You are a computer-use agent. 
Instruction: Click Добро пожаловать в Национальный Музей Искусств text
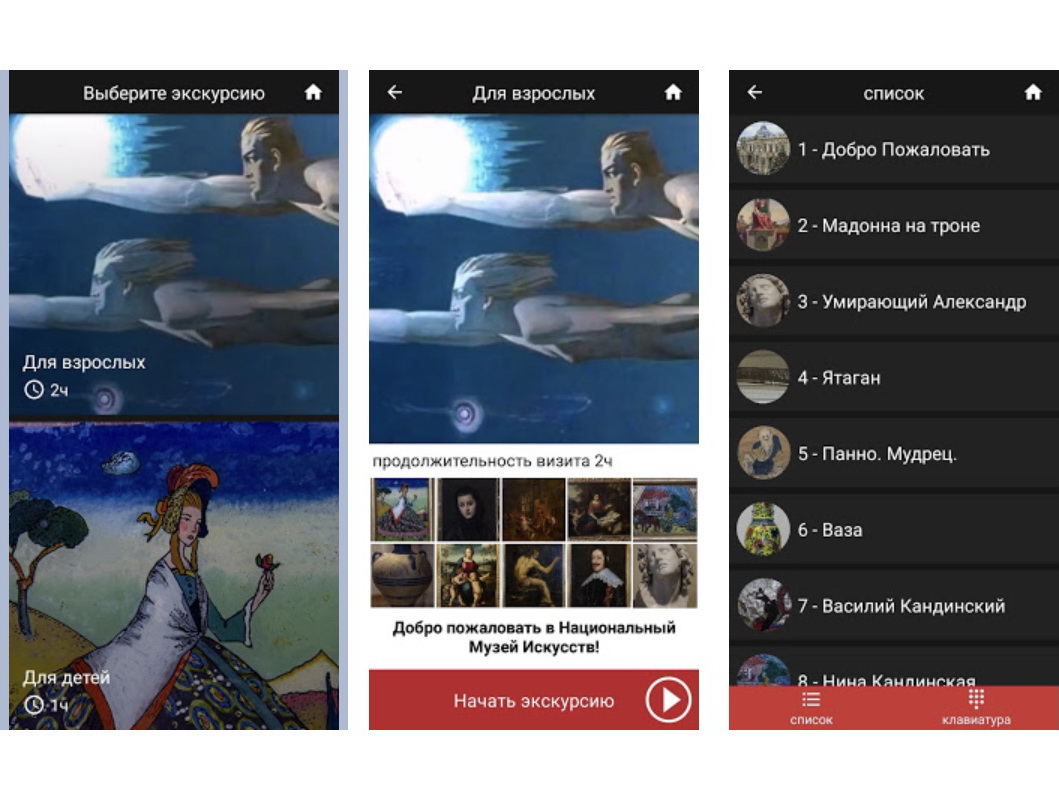point(534,637)
